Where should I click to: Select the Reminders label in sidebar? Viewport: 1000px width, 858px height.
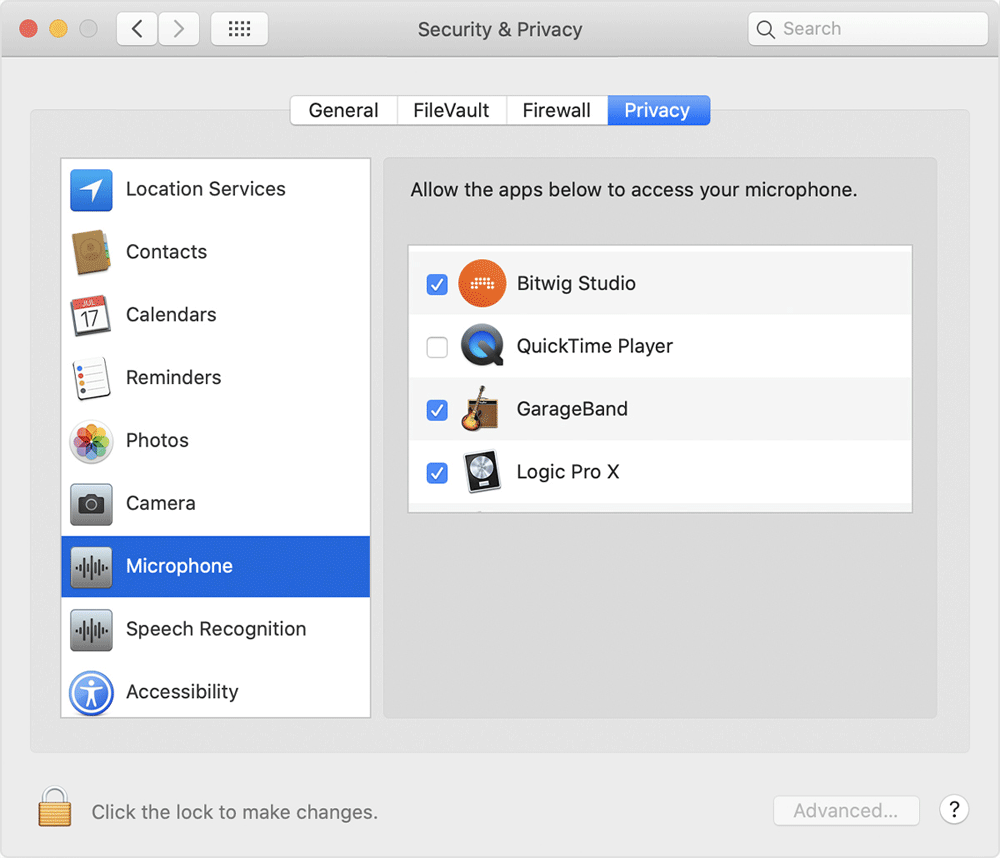[x=173, y=378]
